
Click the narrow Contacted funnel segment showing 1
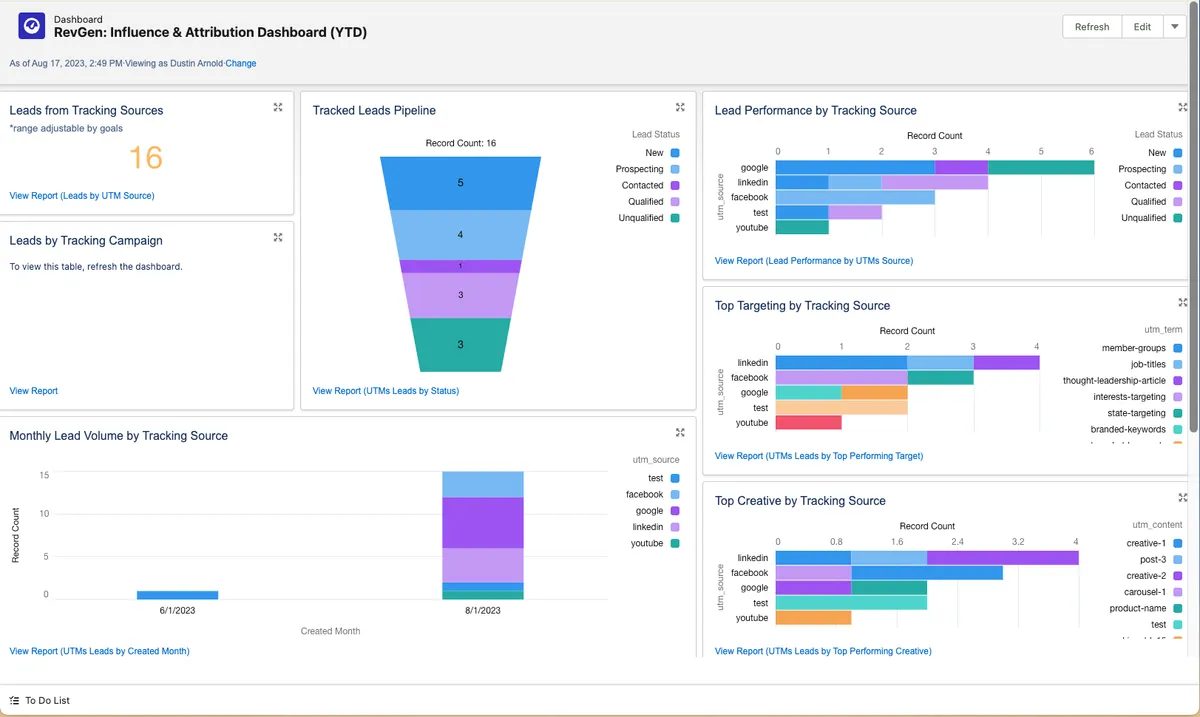coord(460,266)
